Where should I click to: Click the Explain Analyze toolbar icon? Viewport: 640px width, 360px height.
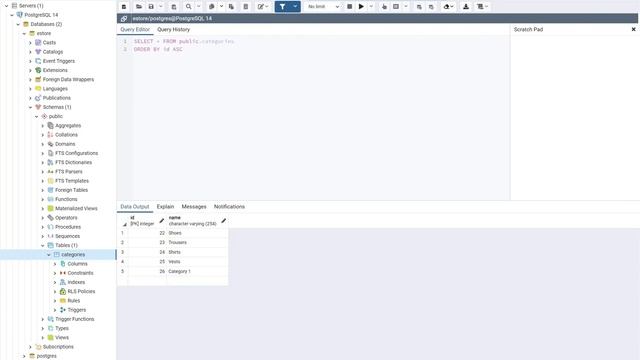coord(396,7)
